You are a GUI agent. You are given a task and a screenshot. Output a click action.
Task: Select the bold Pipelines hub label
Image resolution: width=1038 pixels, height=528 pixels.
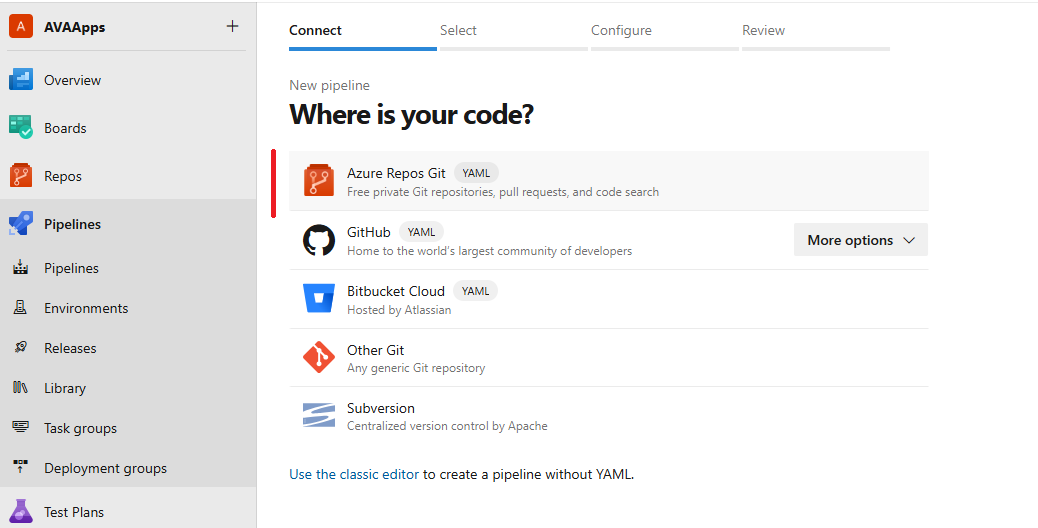point(72,224)
